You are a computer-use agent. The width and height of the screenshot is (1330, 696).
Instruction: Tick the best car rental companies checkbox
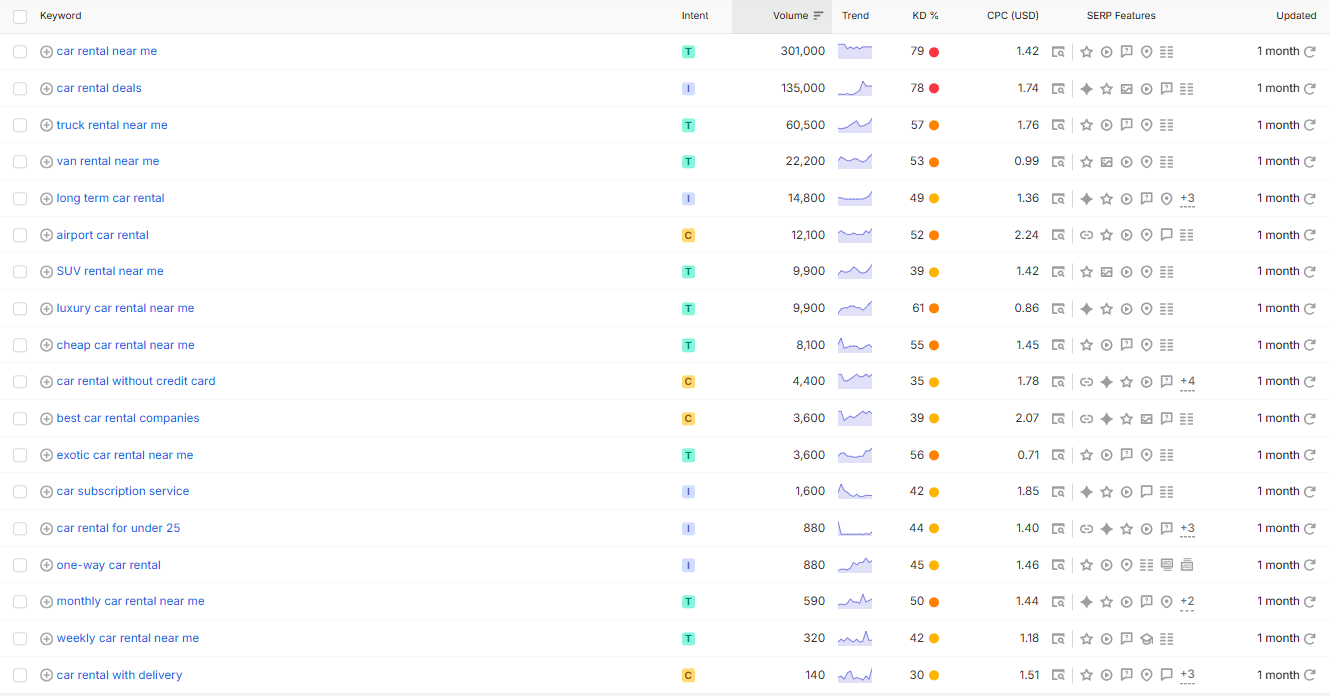[20, 419]
